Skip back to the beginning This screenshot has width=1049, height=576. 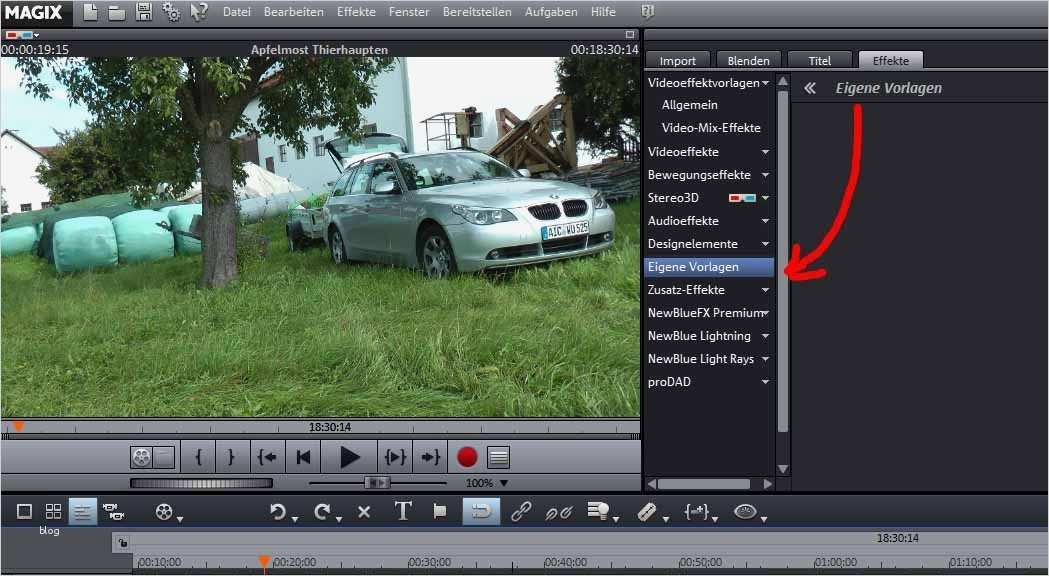[x=303, y=458]
